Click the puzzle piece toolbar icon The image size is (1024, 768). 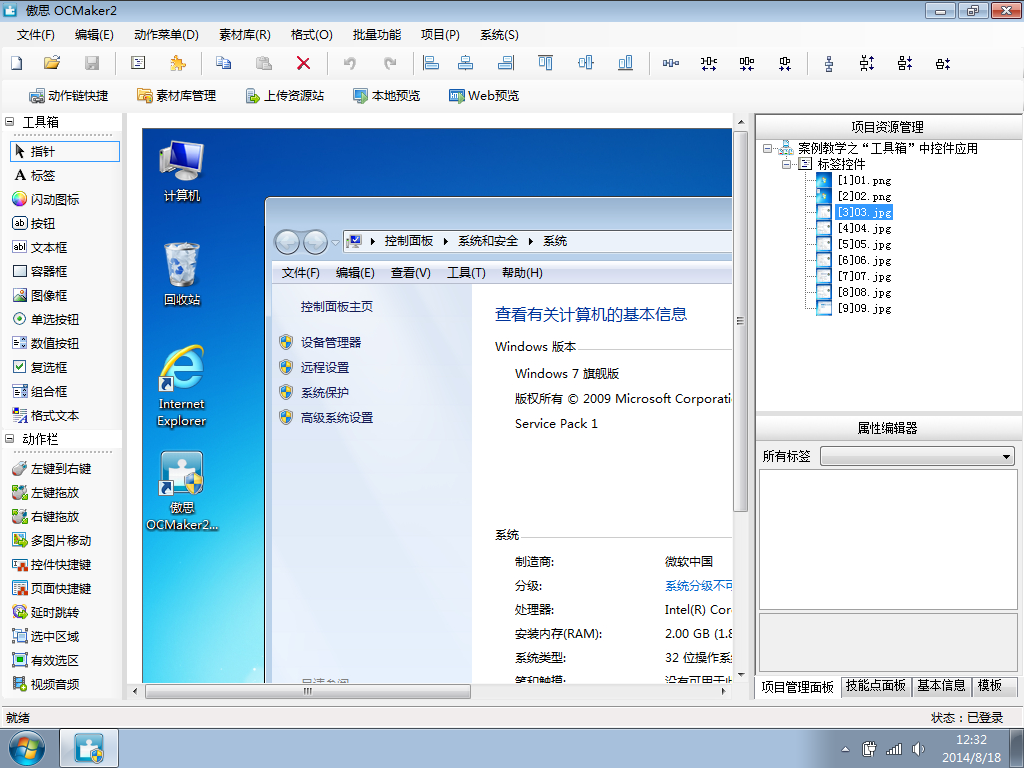[x=178, y=63]
